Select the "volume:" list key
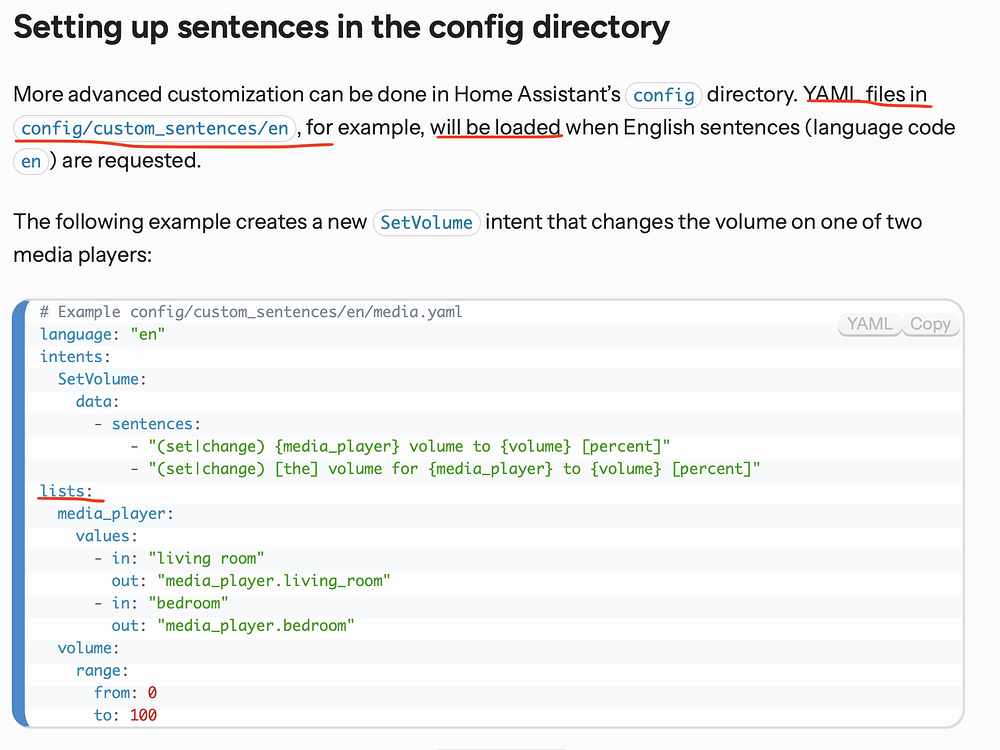The image size is (1000, 750). click(86, 647)
